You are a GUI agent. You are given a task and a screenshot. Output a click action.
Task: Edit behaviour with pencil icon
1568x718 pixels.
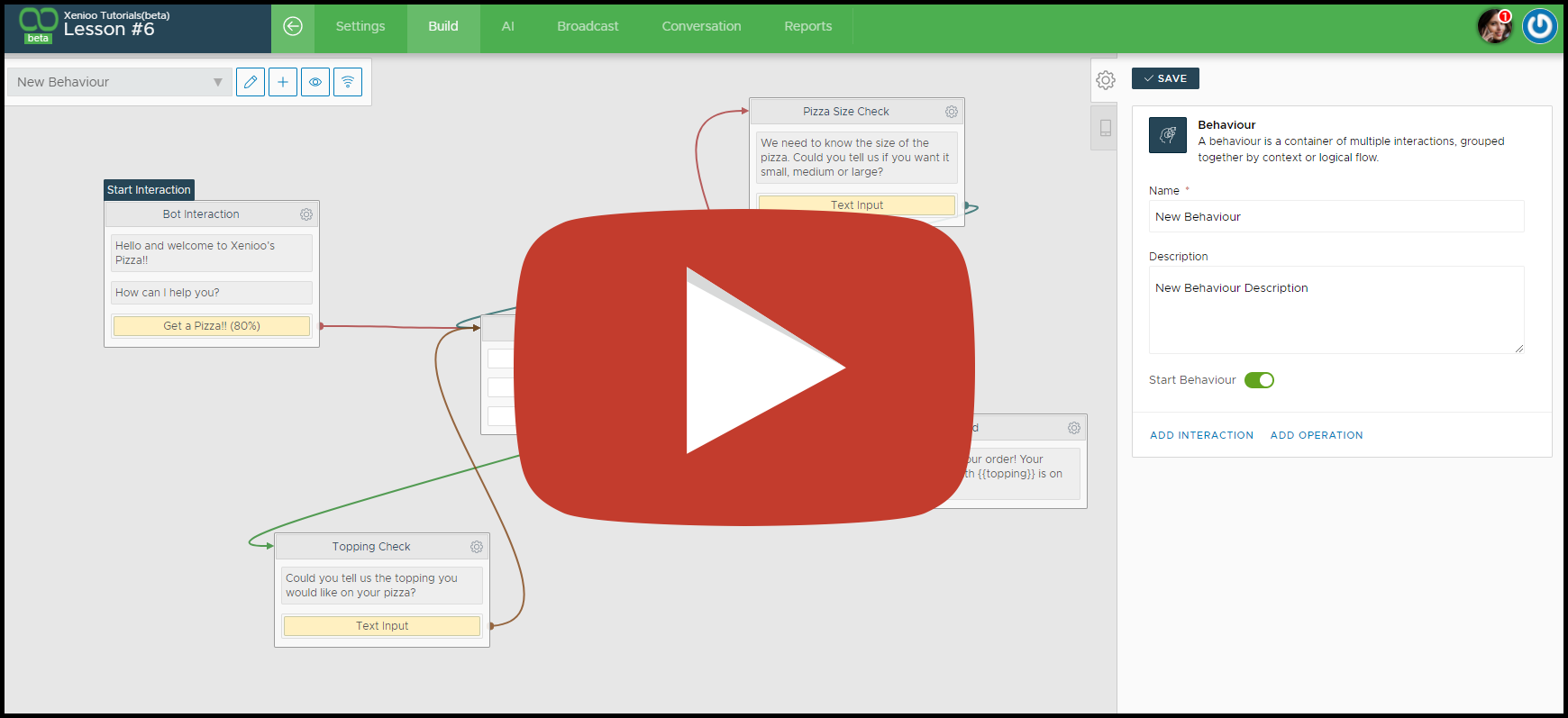point(251,82)
